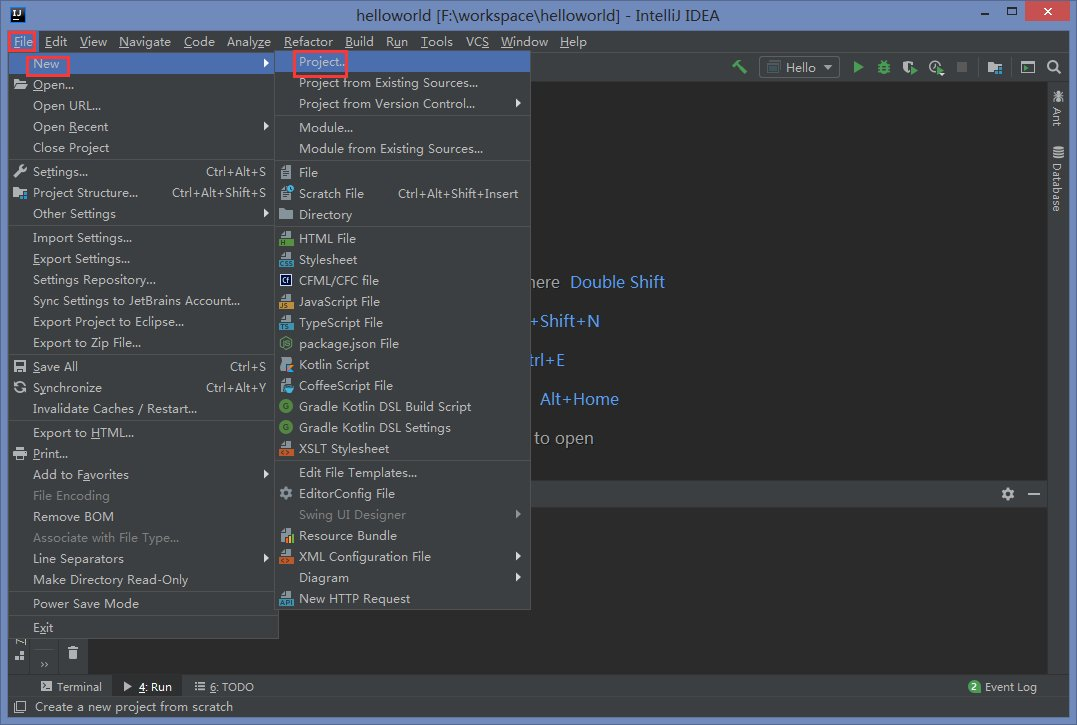The height and width of the screenshot is (725, 1077).
Task: Open Project Structure toolbar folder icon
Action: point(995,67)
